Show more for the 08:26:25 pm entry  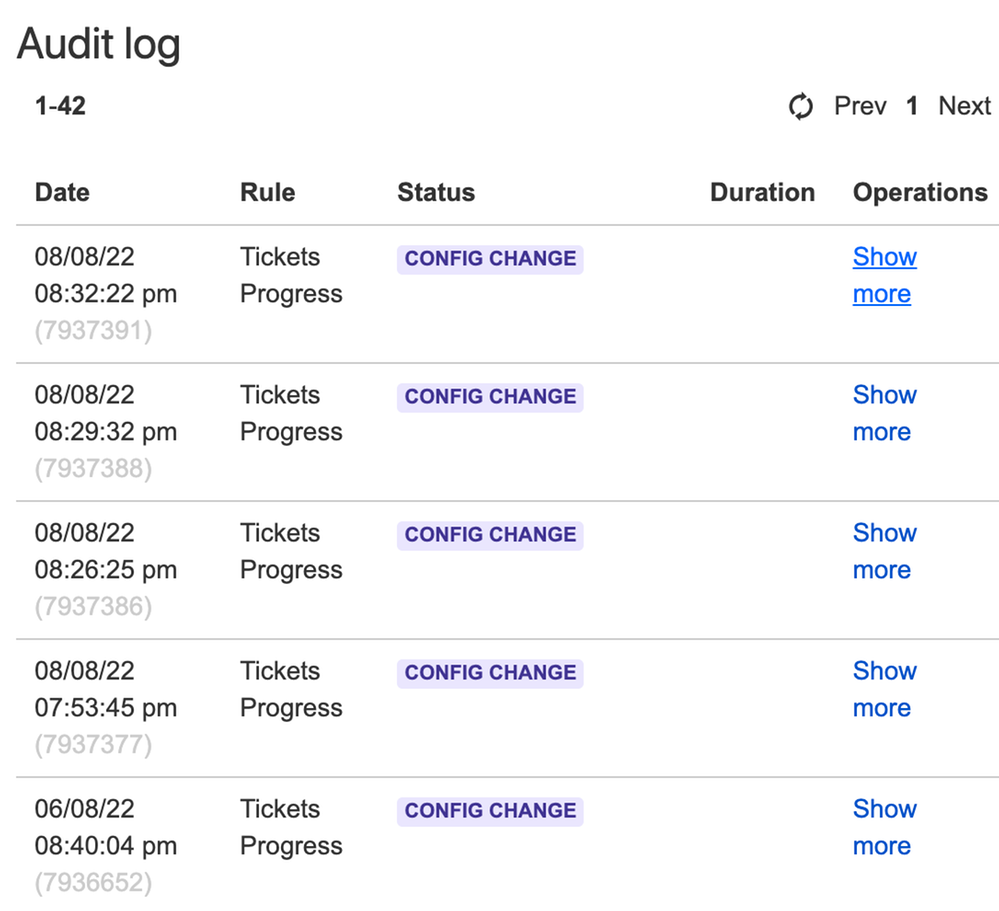(884, 551)
